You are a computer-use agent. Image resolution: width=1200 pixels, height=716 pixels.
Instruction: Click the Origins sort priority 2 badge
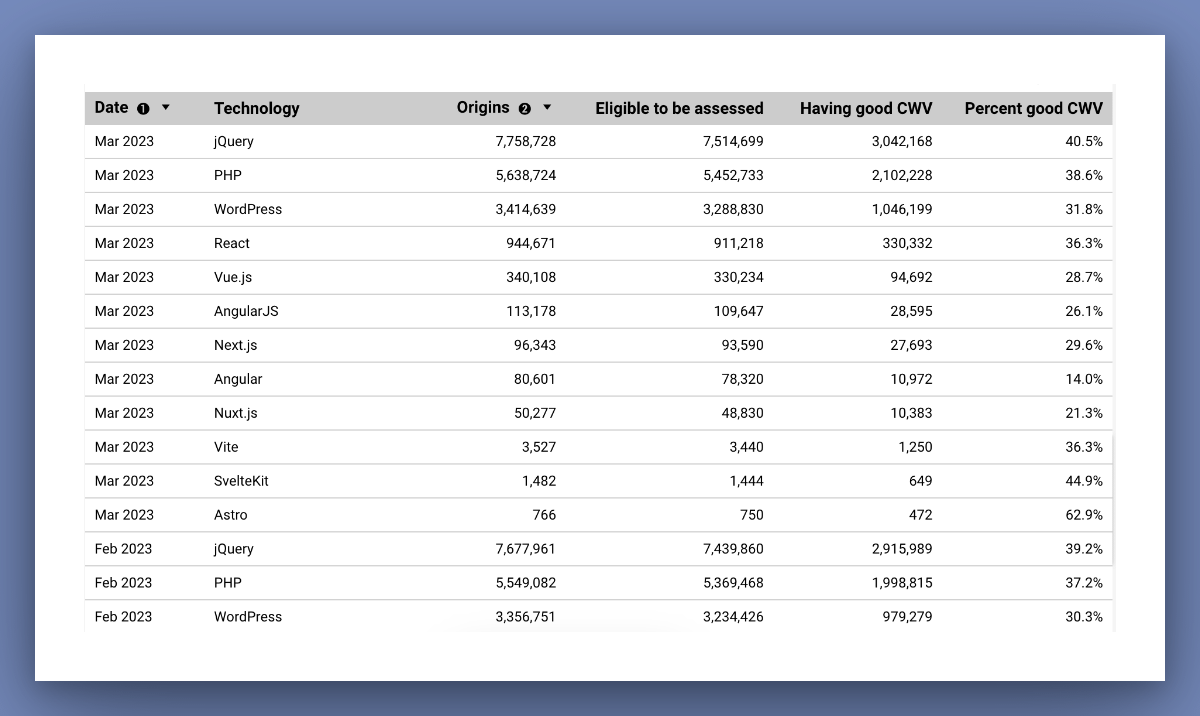pyautogui.click(x=525, y=108)
